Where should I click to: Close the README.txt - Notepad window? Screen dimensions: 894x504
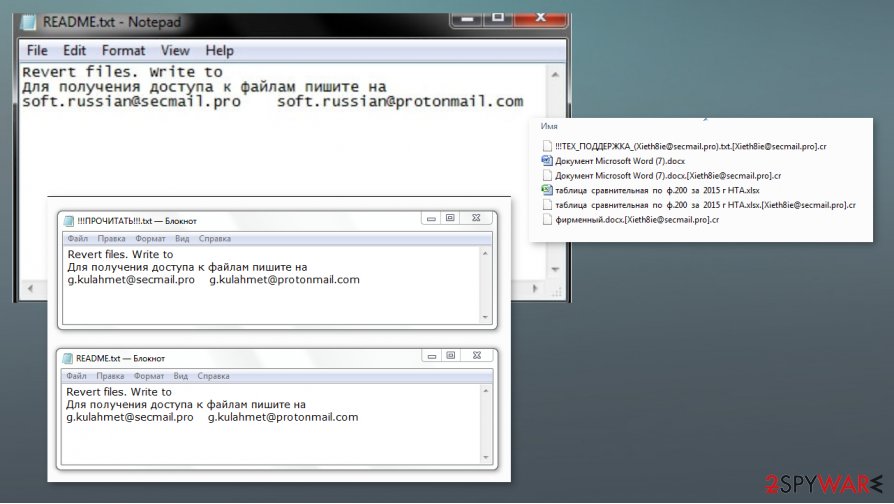pos(541,18)
